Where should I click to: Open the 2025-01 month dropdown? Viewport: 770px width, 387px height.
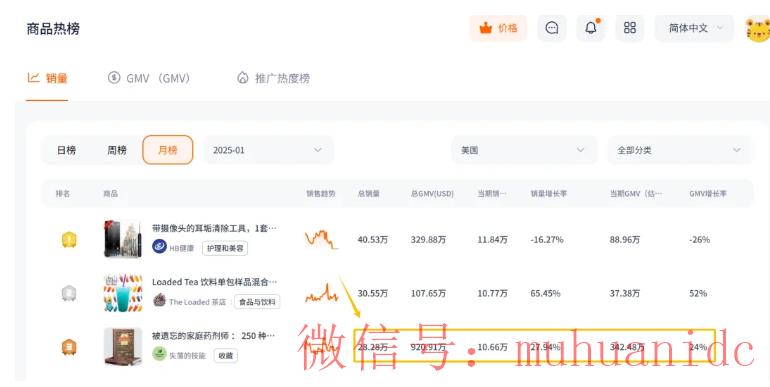(x=269, y=150)
